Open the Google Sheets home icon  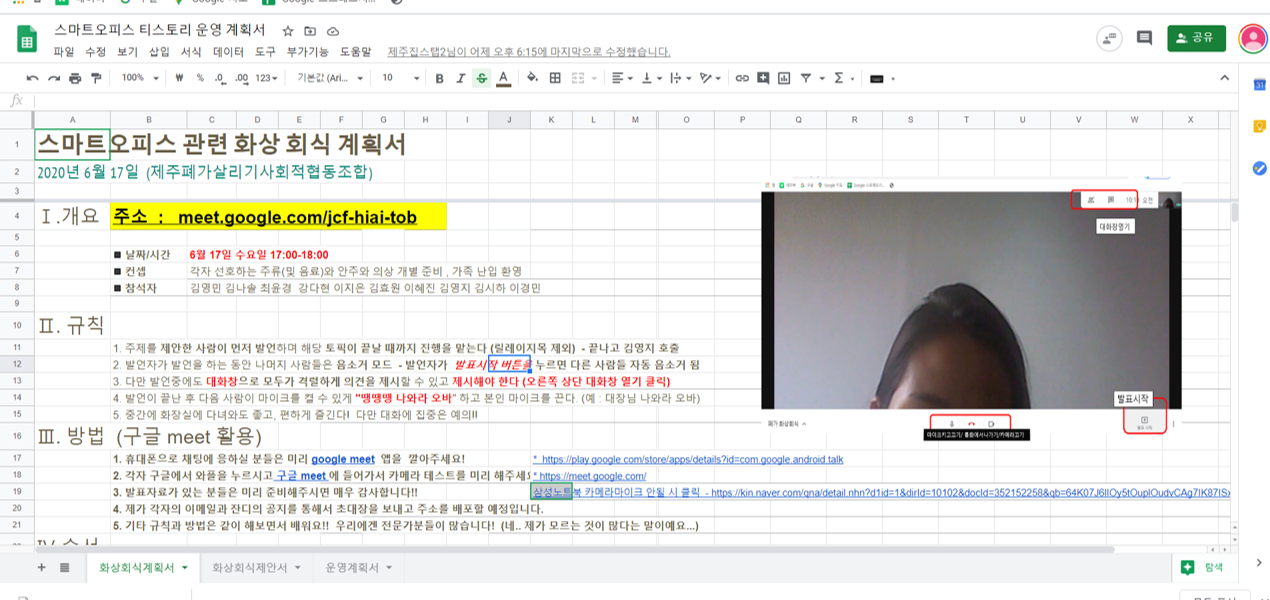pyautogui.click(x=27, y=39)
